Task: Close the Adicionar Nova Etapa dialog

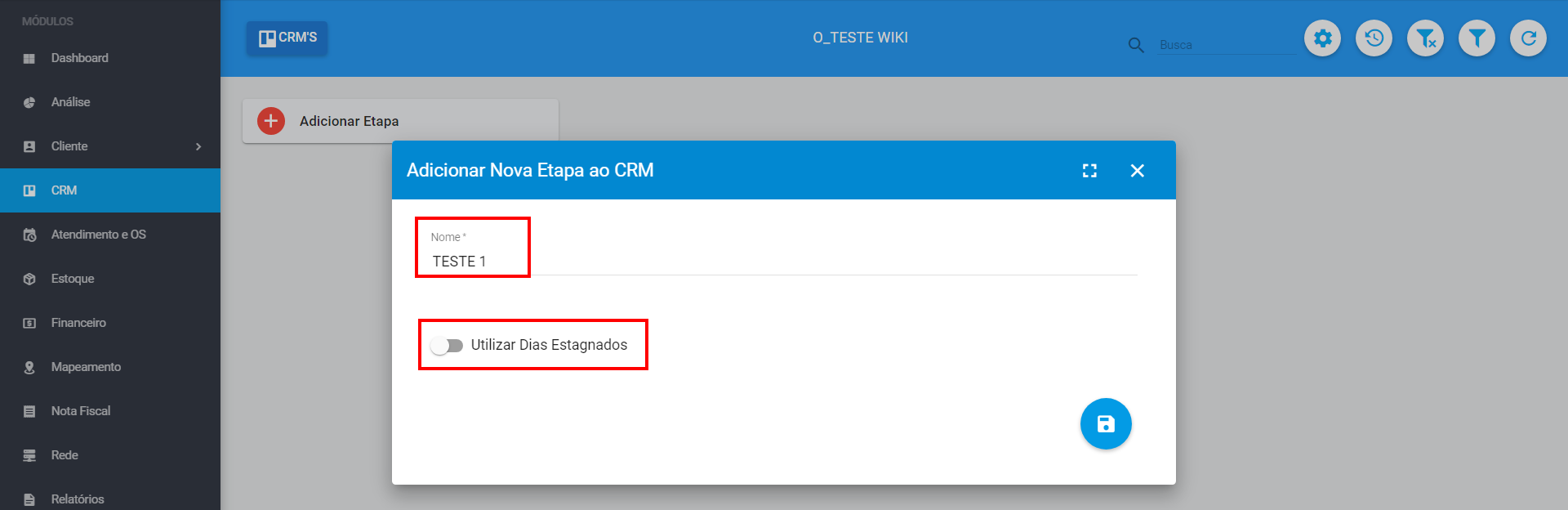Action: (1137, 170)
